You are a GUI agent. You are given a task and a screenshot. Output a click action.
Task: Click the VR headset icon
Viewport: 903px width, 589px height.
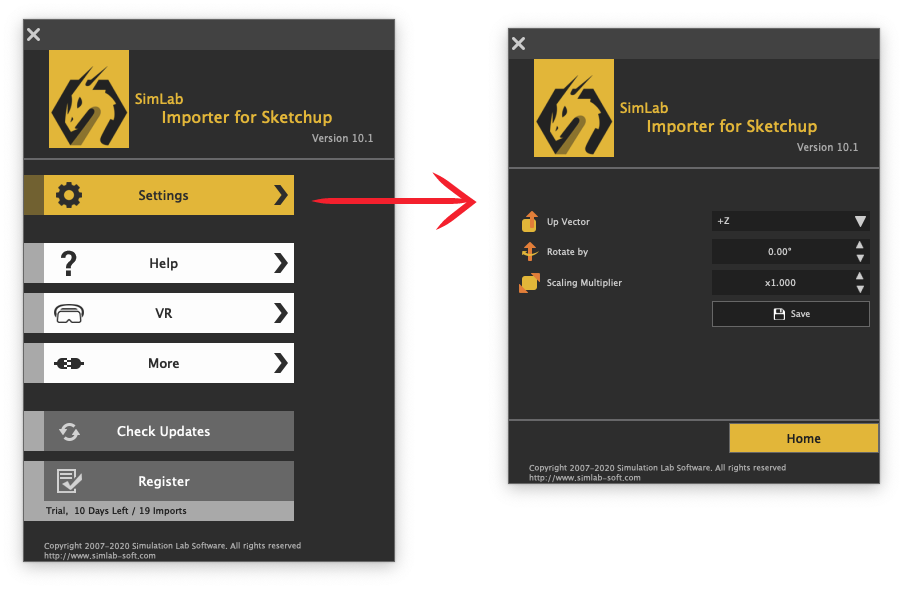(x=69, y=314)
